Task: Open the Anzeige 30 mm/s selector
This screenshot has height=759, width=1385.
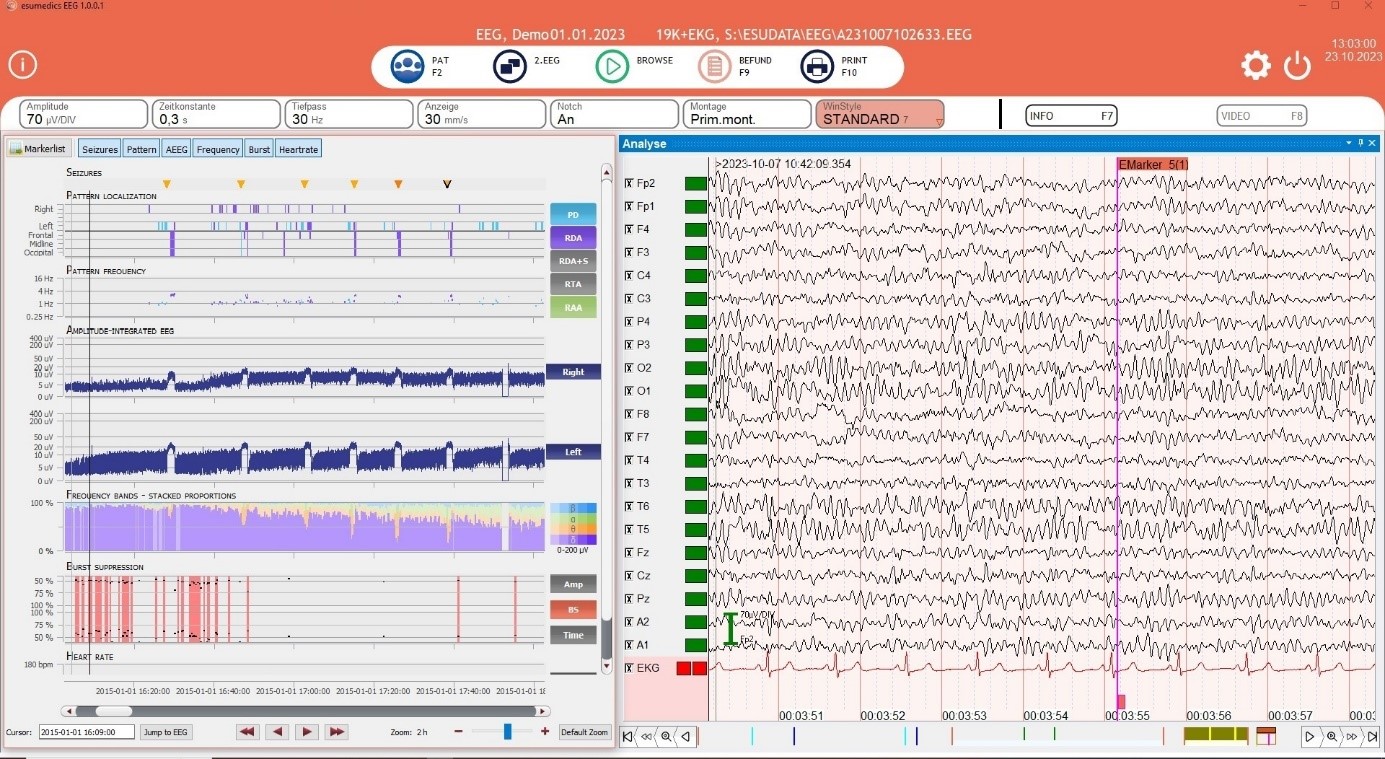Action: [480, 114]
